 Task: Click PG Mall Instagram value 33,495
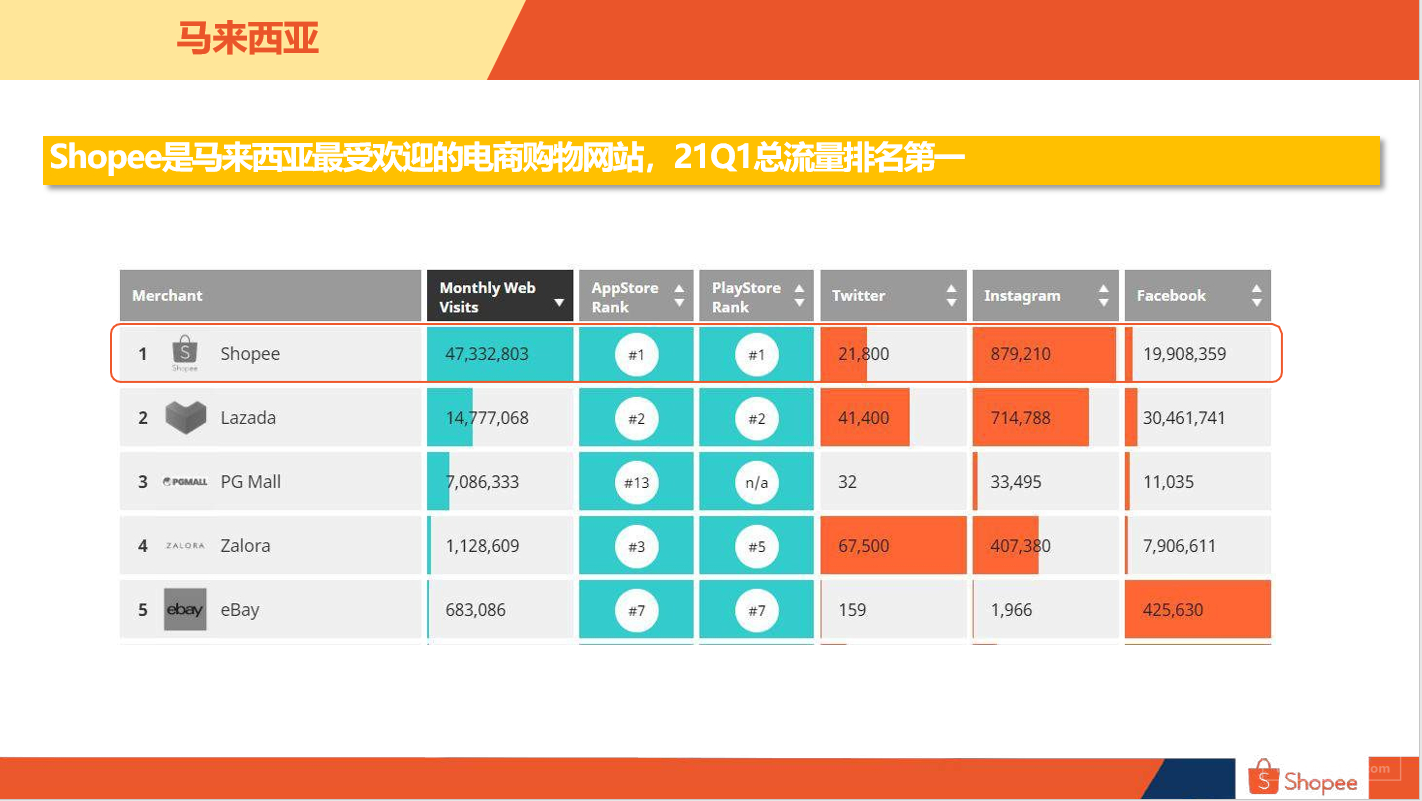click(x=1016, y=482)
